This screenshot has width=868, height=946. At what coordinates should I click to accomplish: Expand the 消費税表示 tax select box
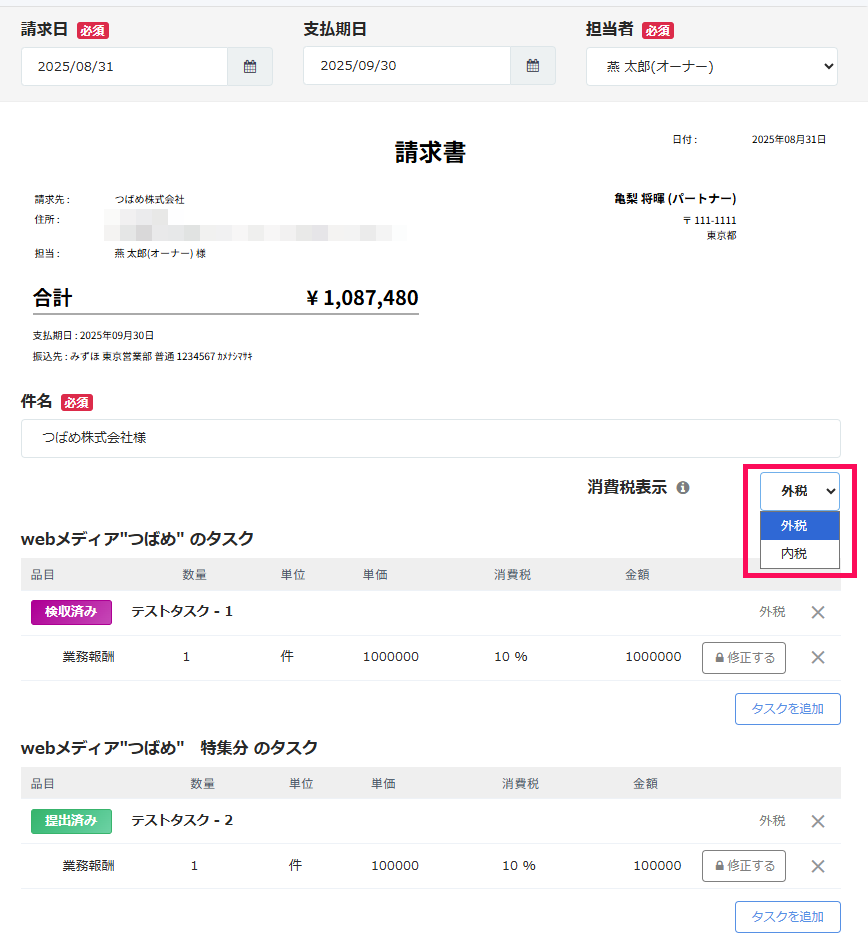[800, 491]
